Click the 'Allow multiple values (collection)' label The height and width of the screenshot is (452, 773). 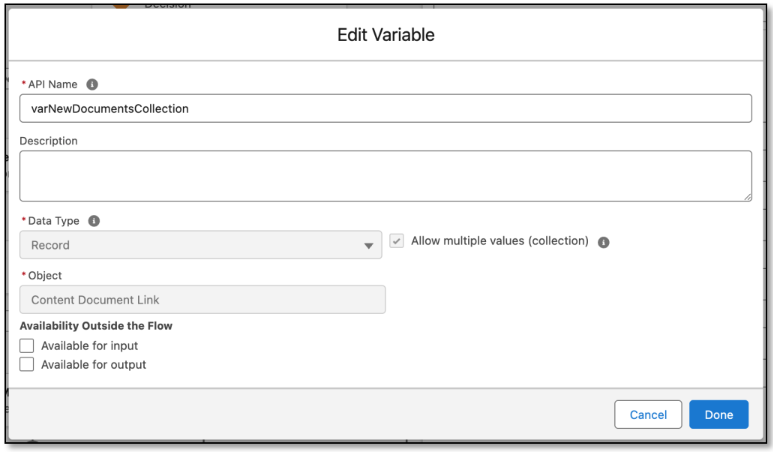tap(499, 242)
